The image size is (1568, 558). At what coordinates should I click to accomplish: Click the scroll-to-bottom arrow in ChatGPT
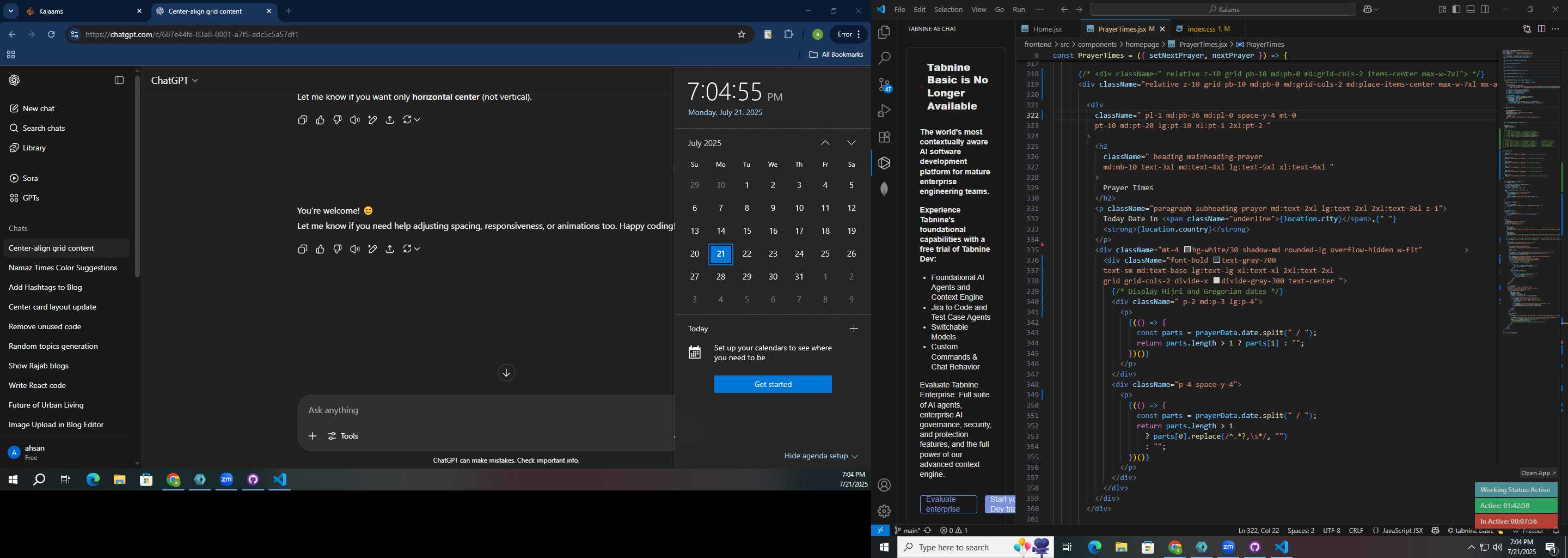click(x=506, y=373)
